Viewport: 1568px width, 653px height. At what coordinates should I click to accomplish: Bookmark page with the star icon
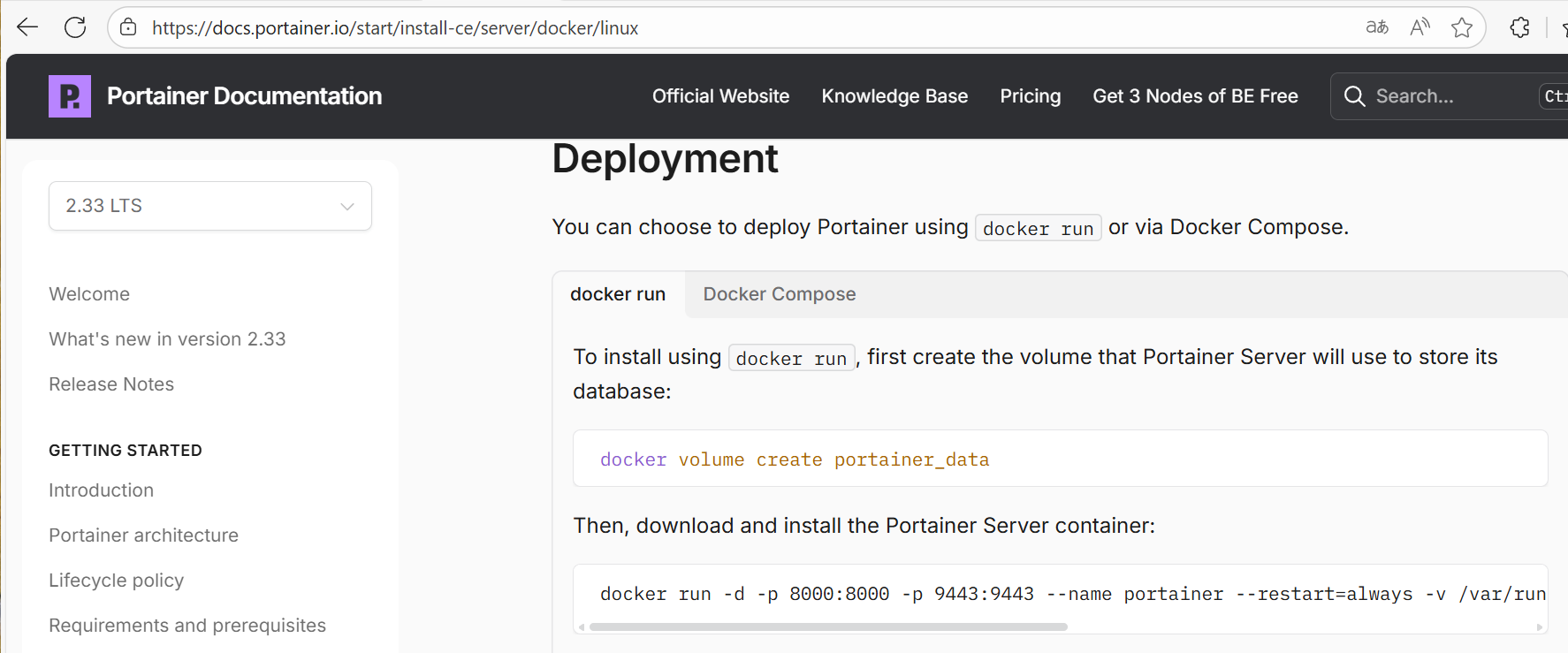coord(1462,27)
